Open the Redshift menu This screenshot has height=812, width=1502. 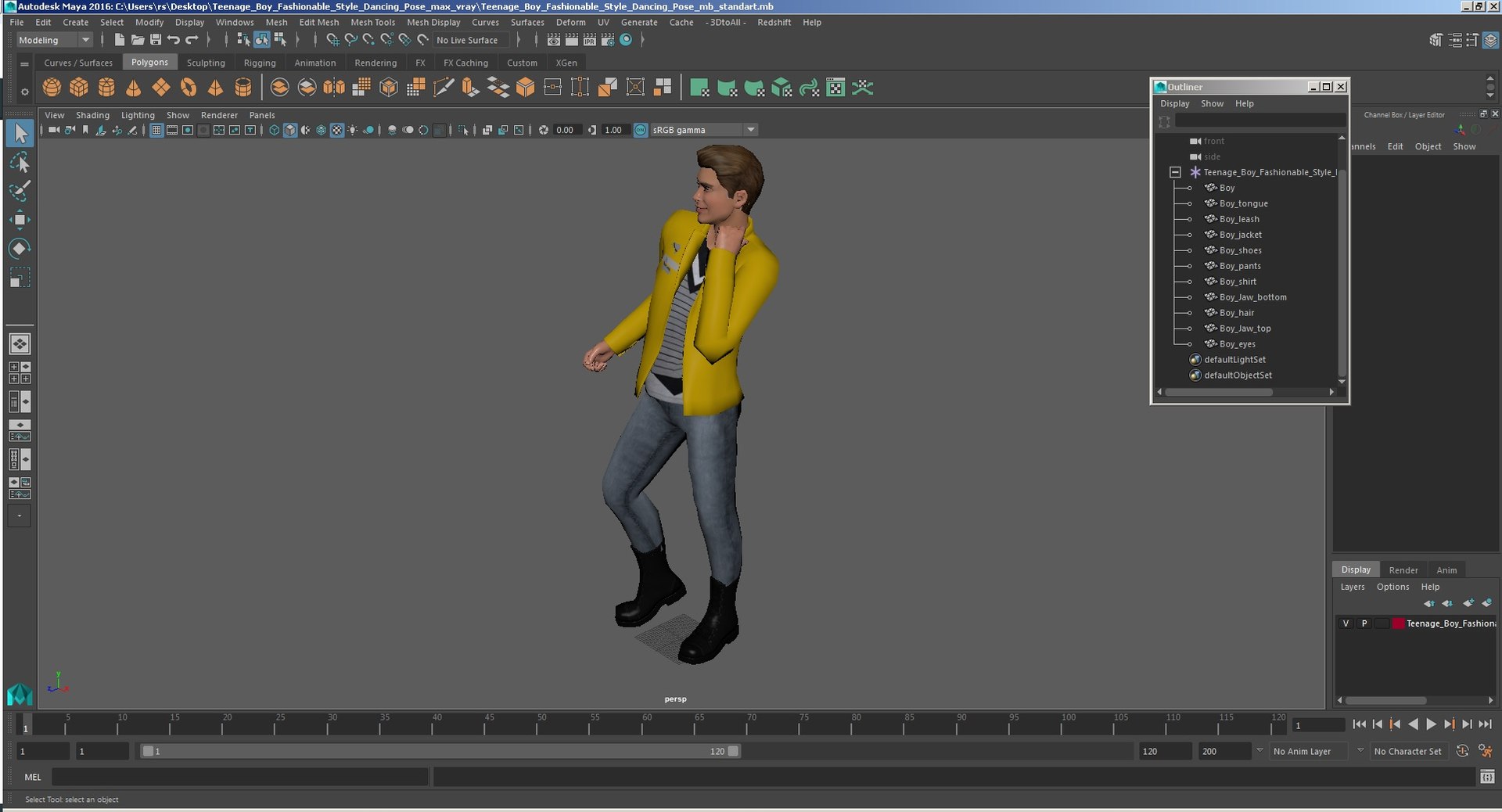point(774,22)
